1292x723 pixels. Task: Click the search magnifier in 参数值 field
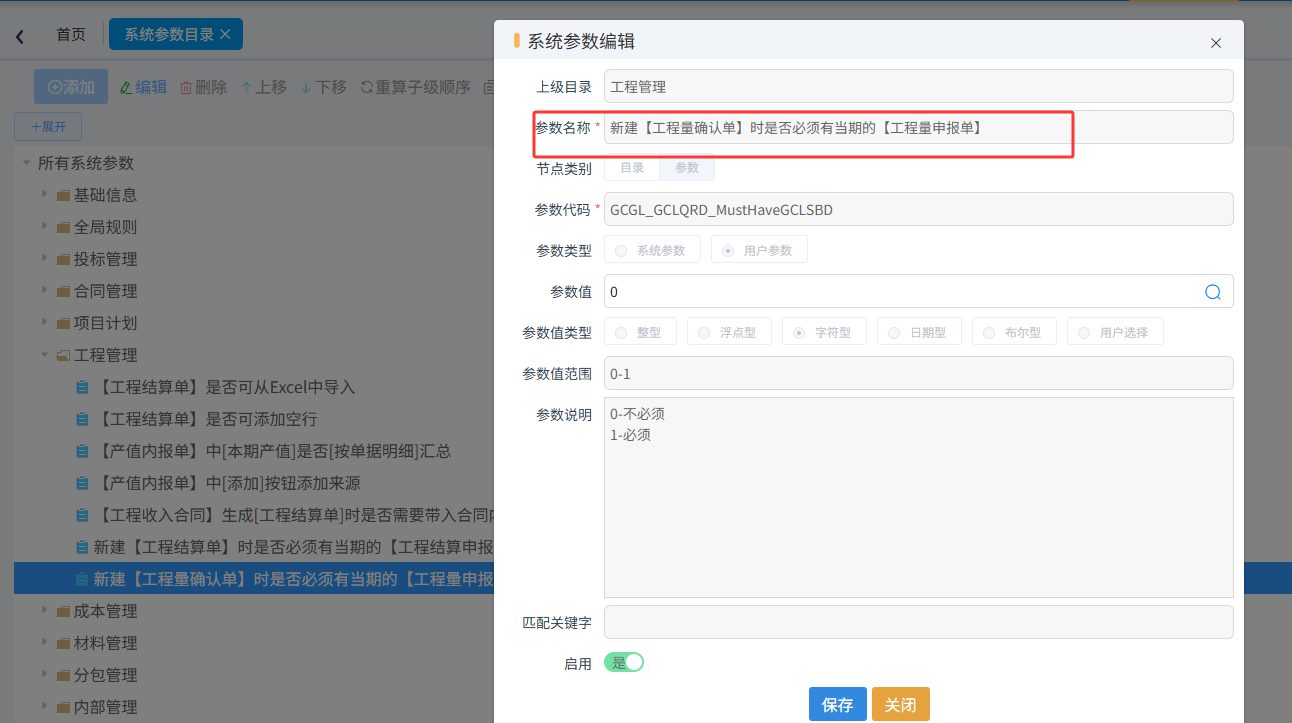[x=1213, y=292]
